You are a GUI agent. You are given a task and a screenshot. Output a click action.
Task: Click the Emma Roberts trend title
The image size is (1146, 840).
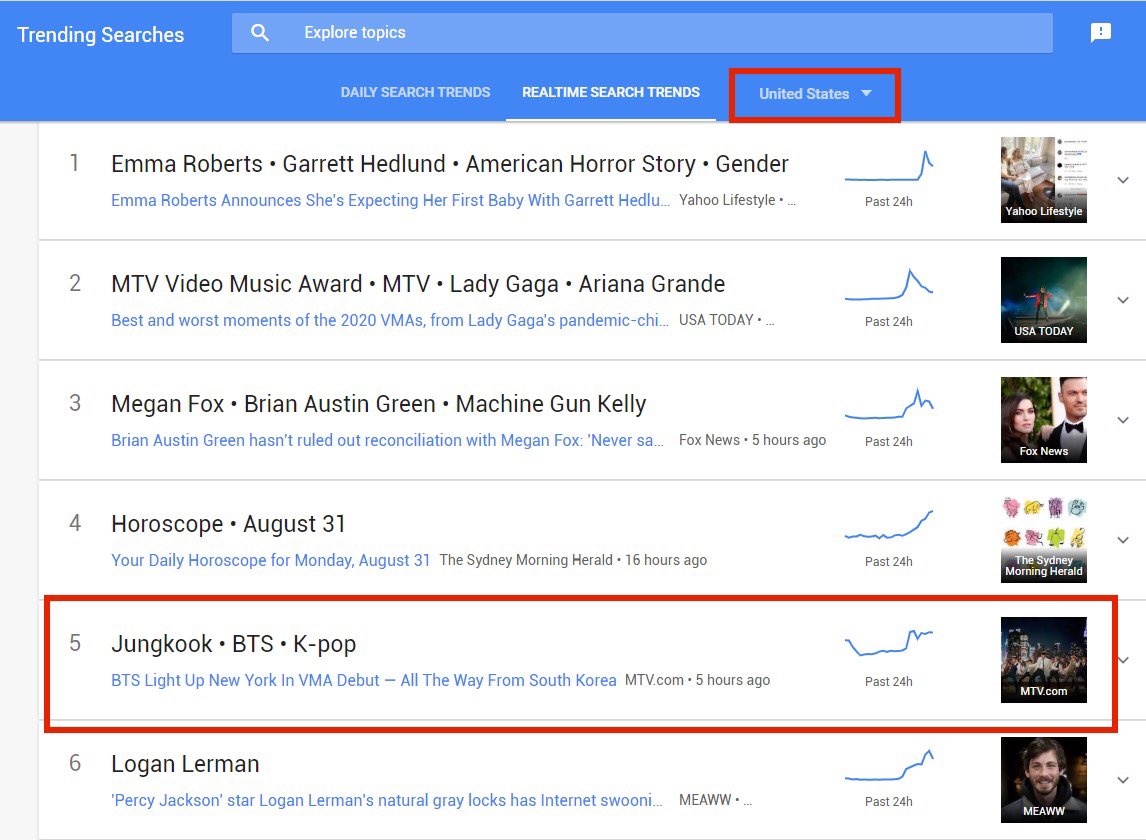449,164
